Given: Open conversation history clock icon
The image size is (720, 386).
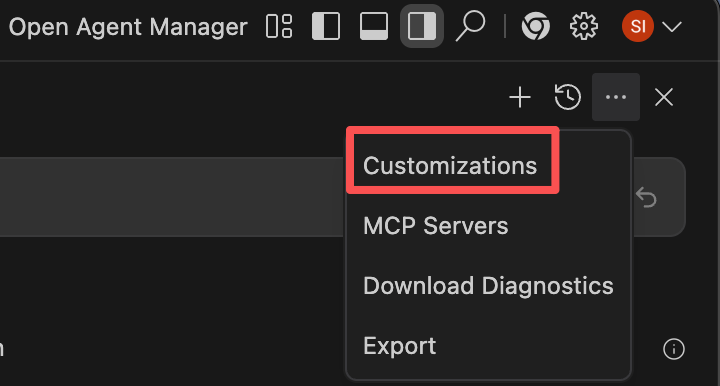Looking at the screenshot, I should (x=568, y=97).
